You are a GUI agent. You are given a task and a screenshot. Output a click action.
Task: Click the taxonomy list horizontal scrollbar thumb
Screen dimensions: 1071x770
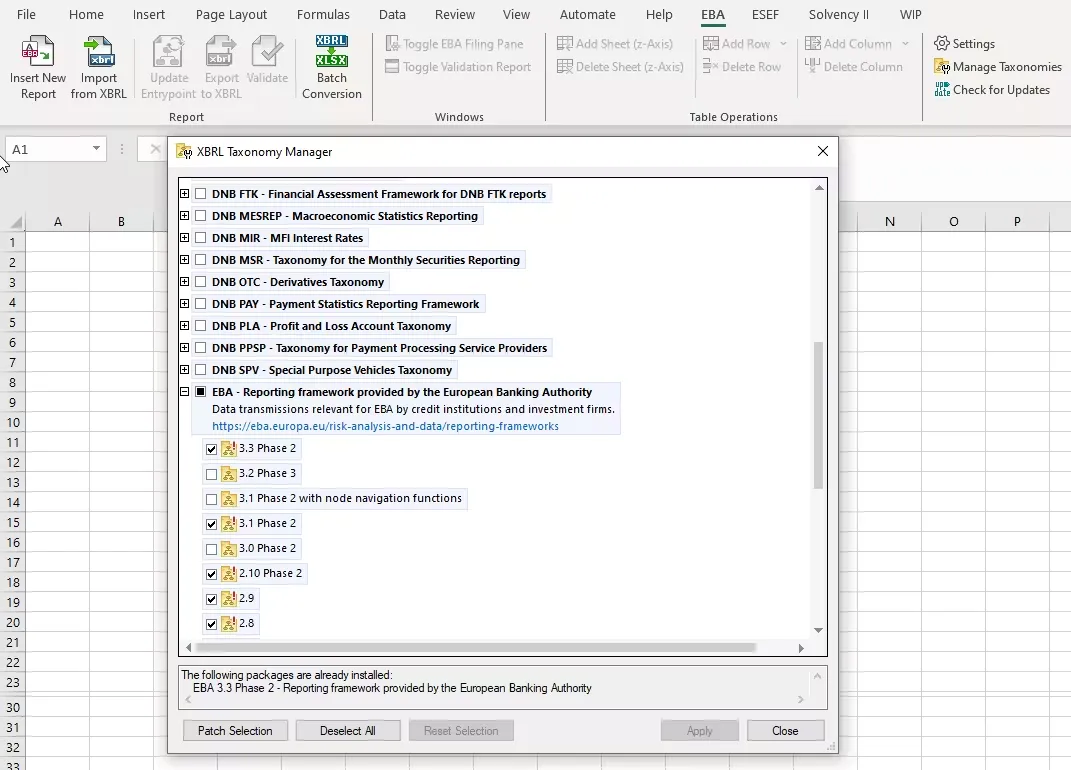pyautogui.click(x=475, y=647)
